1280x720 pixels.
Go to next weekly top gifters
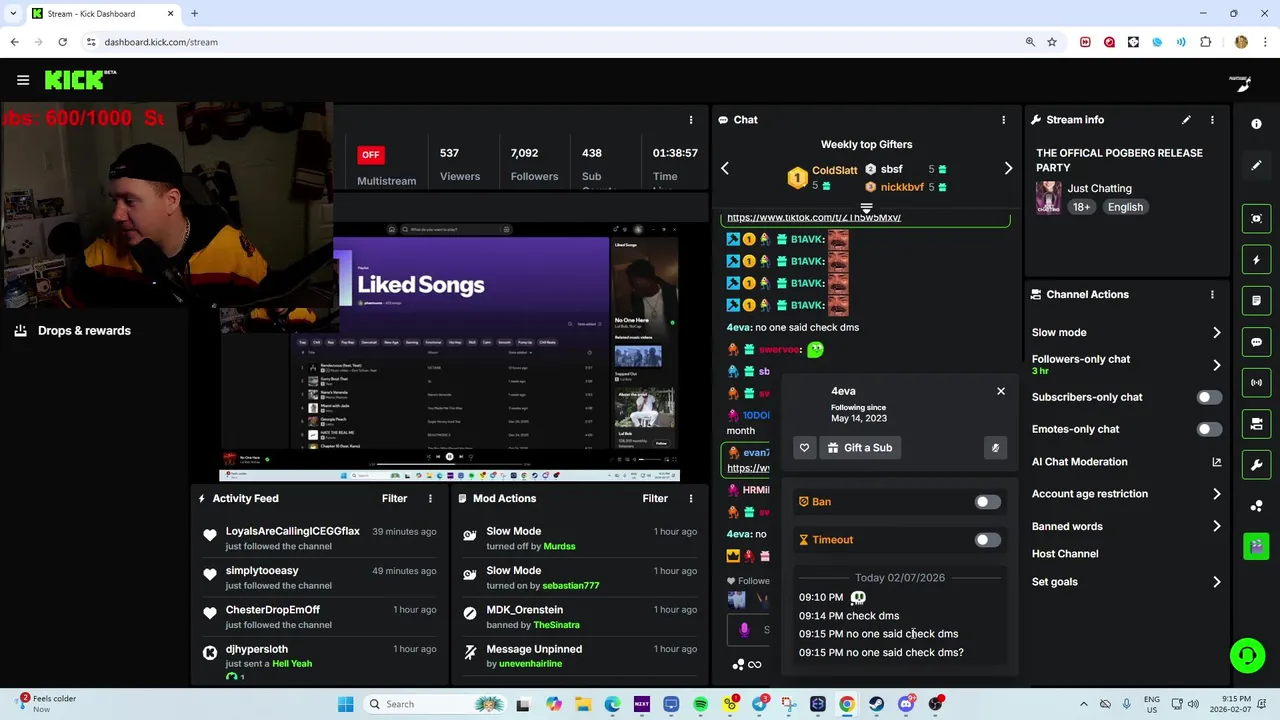(1008, 169)
